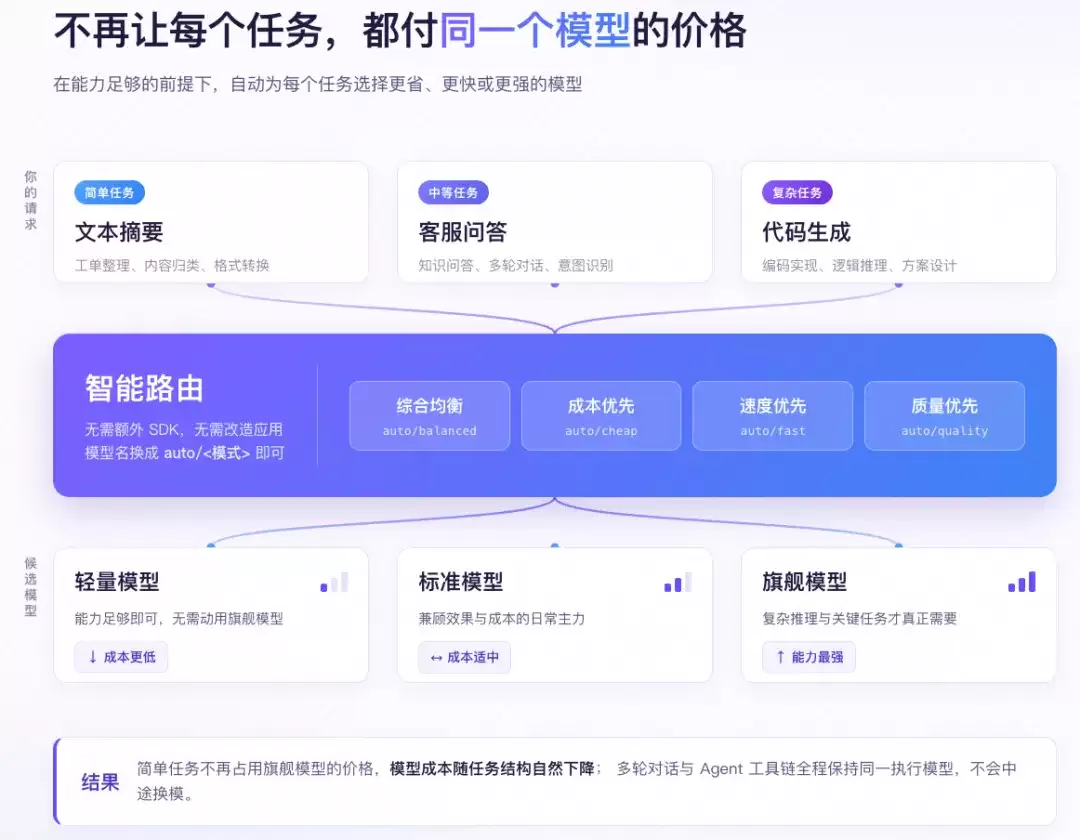Viewport: 1080px width, 840px height.
Task: Click the 中等任务 badge
Action: (x=453, y=193)
